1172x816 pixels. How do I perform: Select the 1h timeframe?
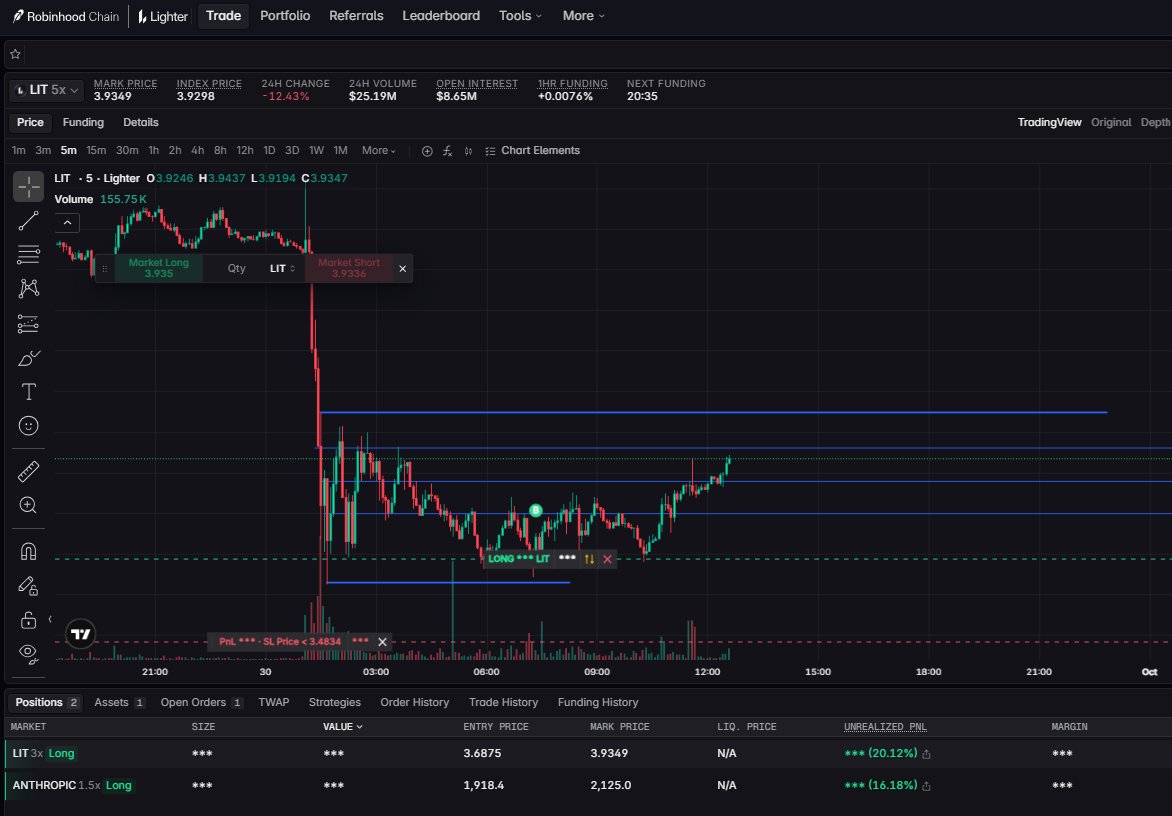(153, 151)
